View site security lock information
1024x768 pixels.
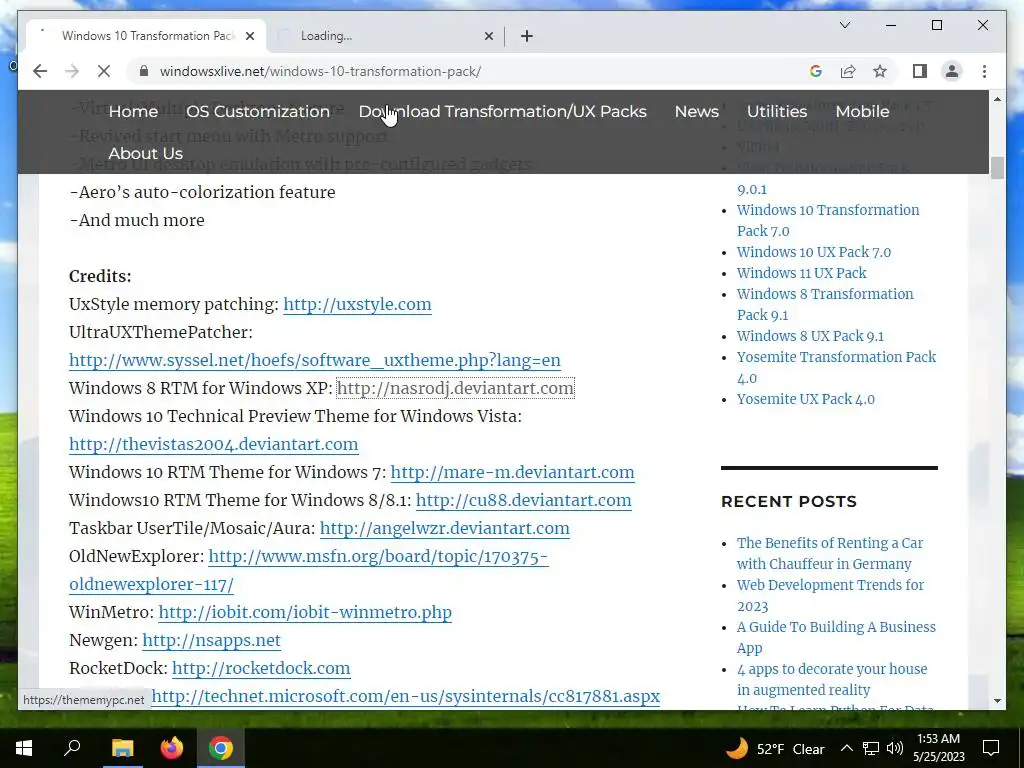coord(144,71)
